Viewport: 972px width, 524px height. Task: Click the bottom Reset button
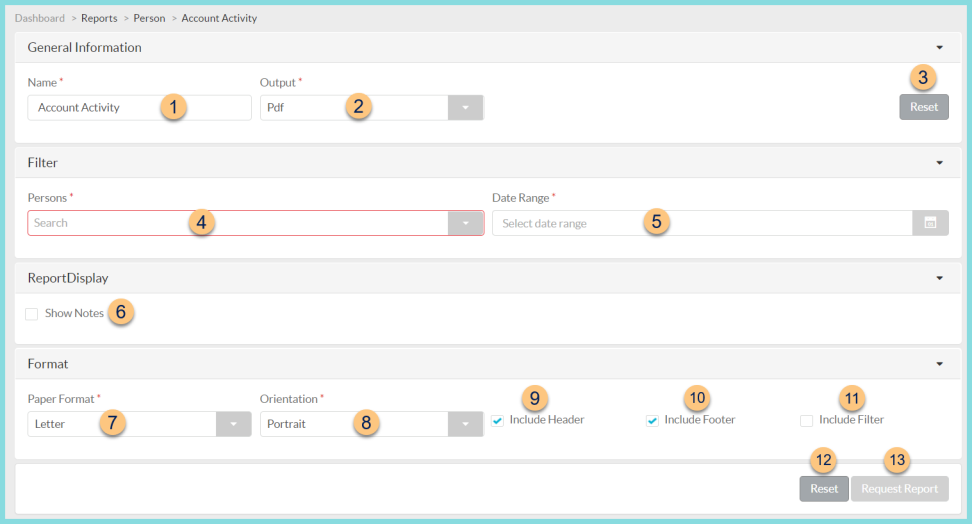pyautogui.click(x=824, y=489)
